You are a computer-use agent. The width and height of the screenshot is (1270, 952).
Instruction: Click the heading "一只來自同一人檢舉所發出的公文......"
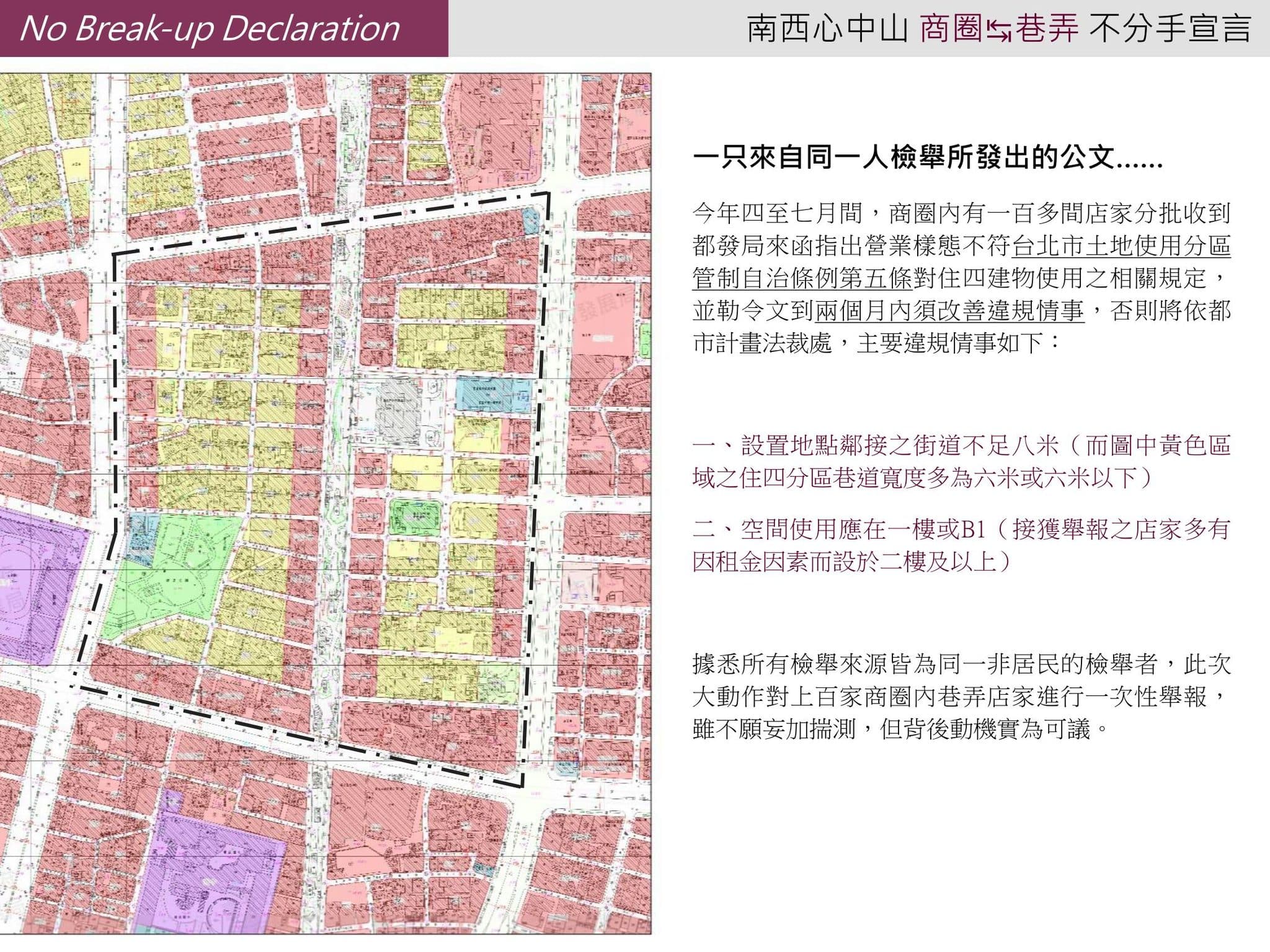(928, 157)
